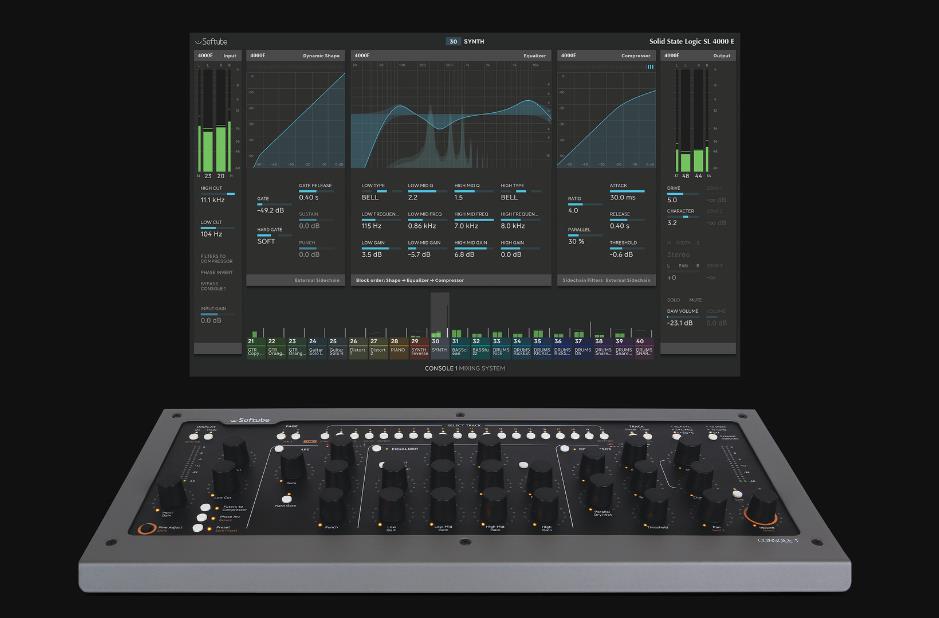
Task: Toggle Solo in the Output section
Action: pos(674,300)
